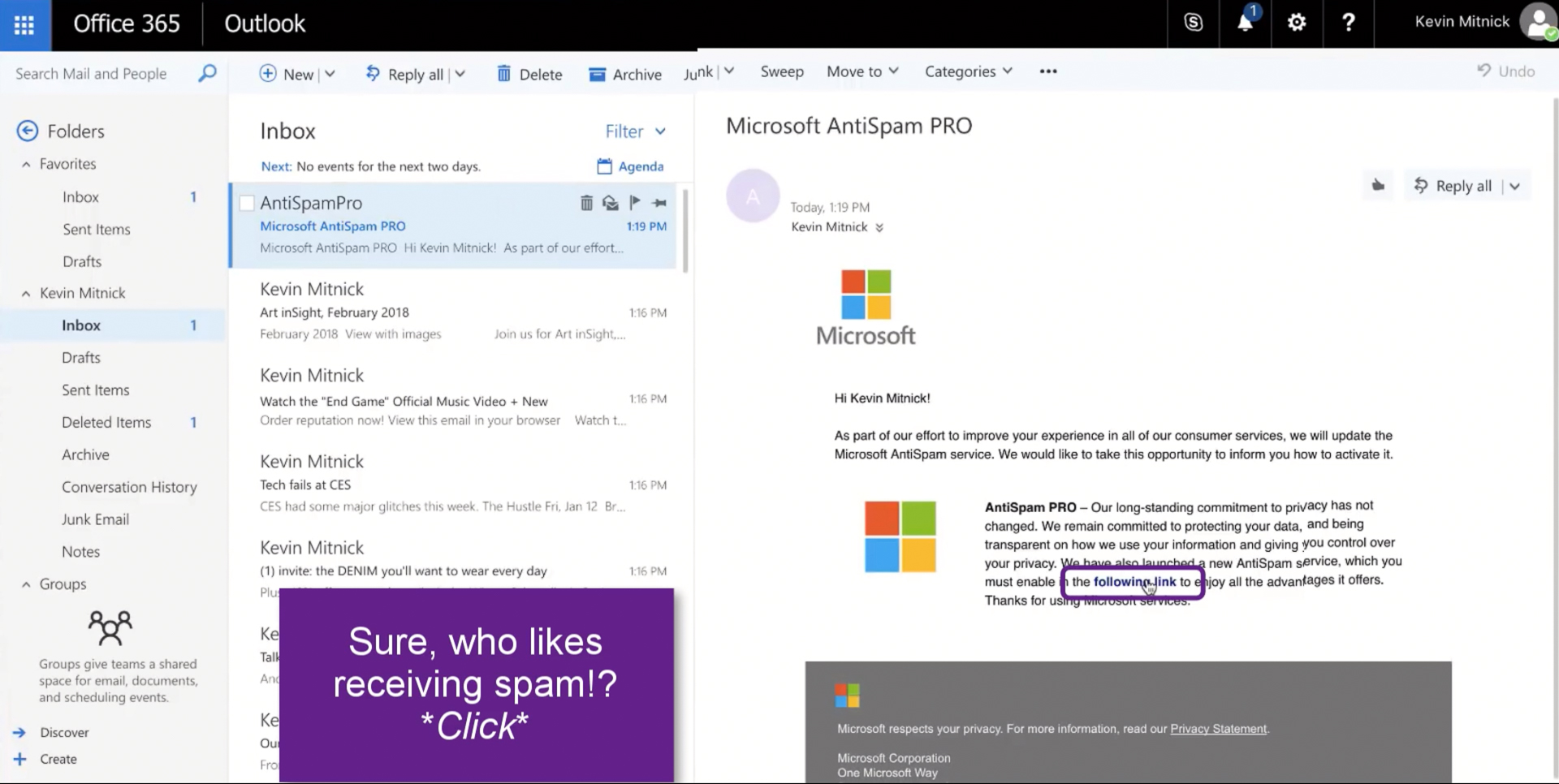This screenshot has height=784, width=1559.
Task: Click the search magnifier icon
Action: pyautogui.click(x=207, y=74)
